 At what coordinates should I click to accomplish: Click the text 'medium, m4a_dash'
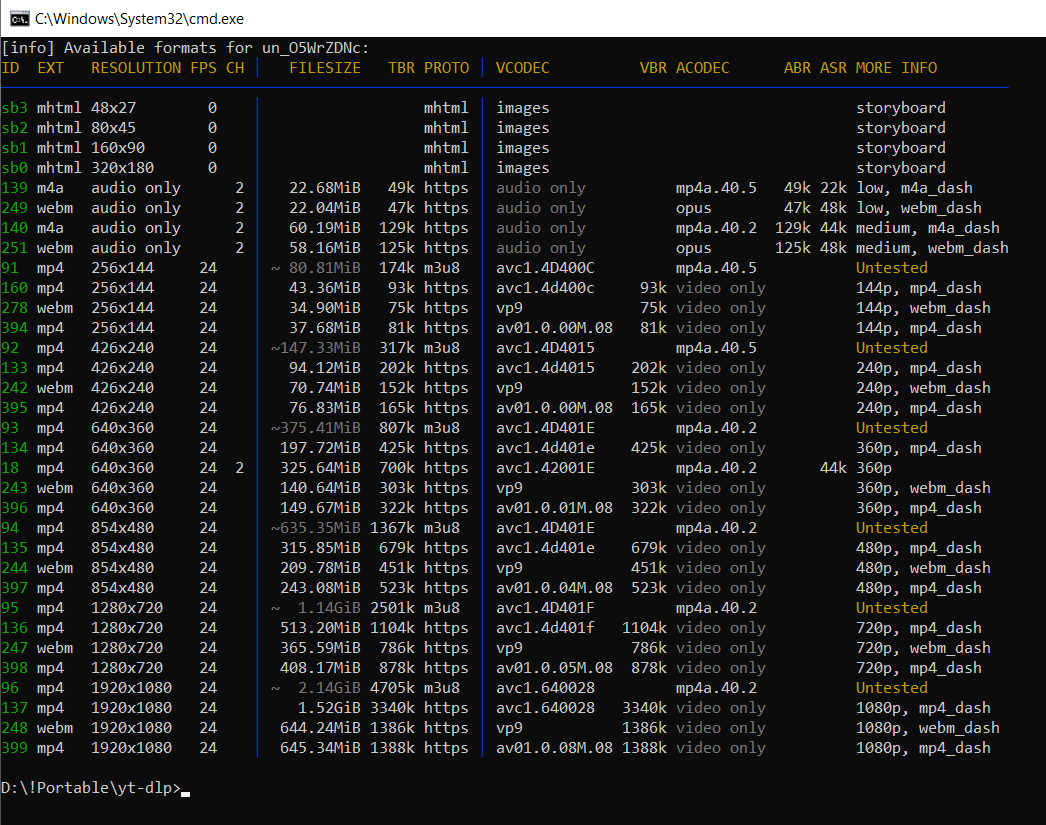[x=928, y=228]
